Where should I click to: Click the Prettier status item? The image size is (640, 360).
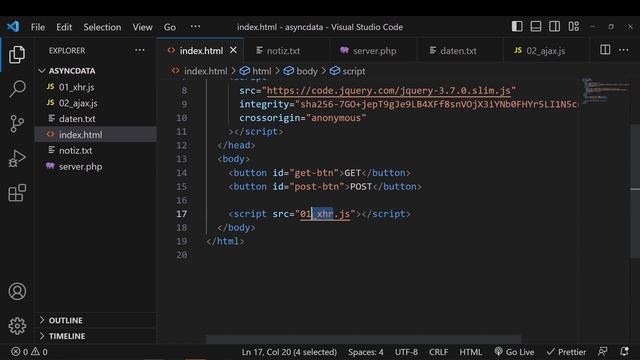coord(566,352)
